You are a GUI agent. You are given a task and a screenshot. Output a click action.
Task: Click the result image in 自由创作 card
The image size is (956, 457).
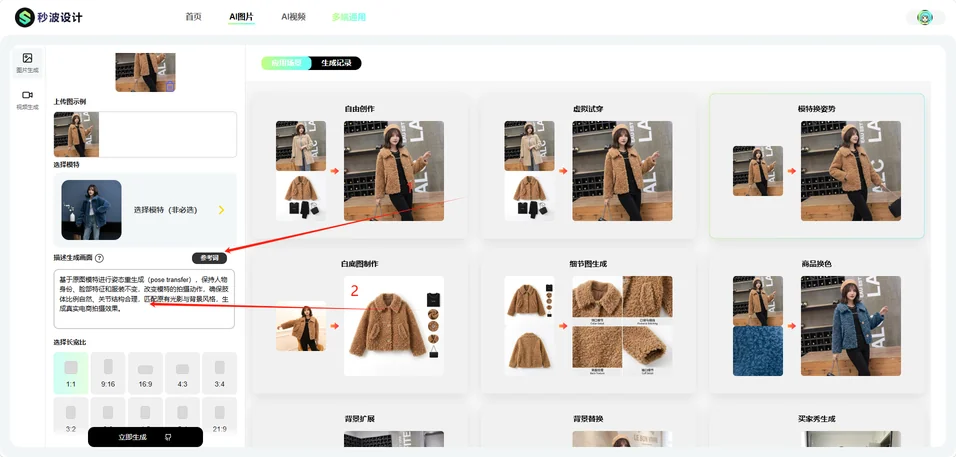pyautogui.click(x=394, y=171)
